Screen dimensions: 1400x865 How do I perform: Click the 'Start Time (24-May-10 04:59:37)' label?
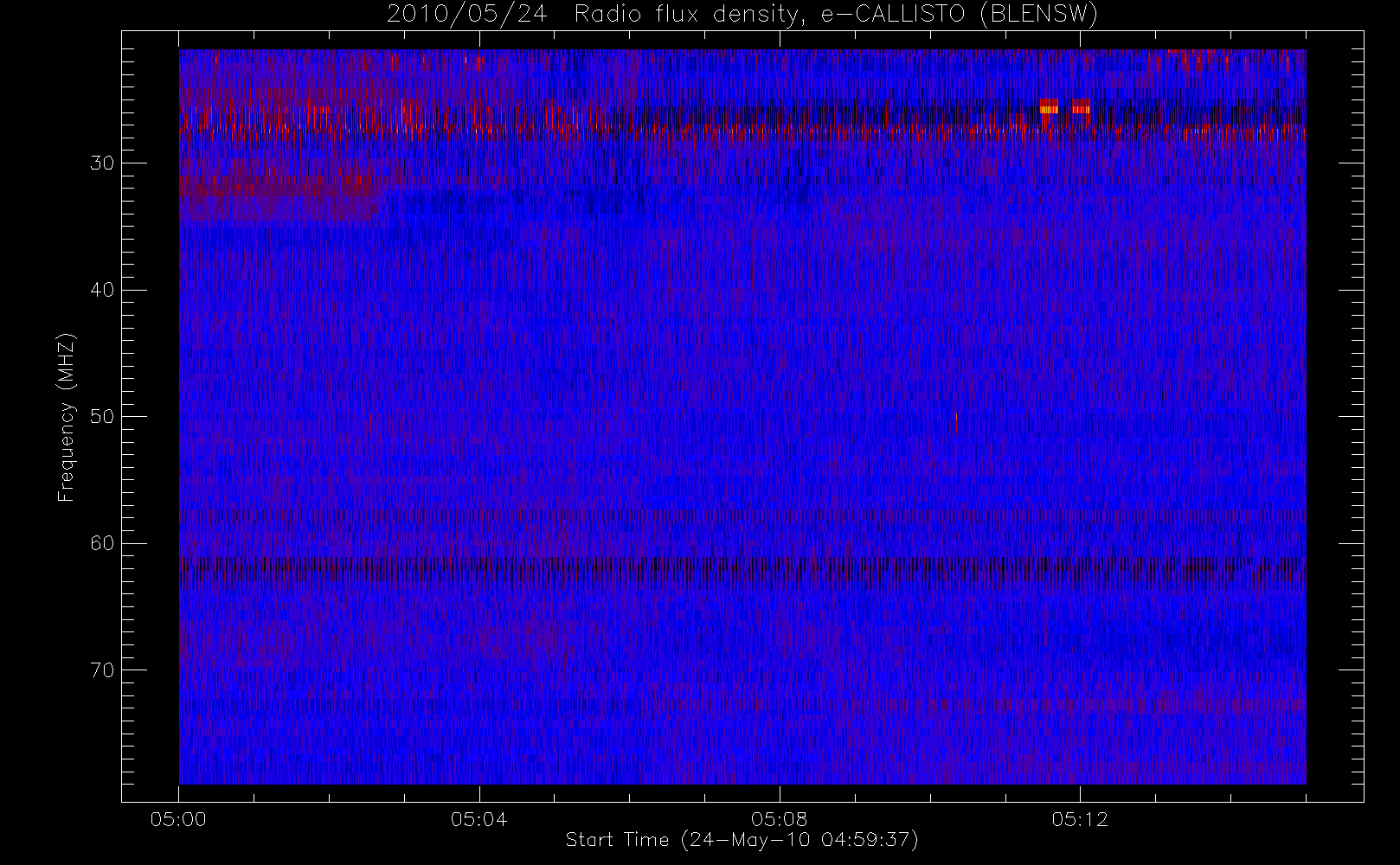[x=742, y=840]
